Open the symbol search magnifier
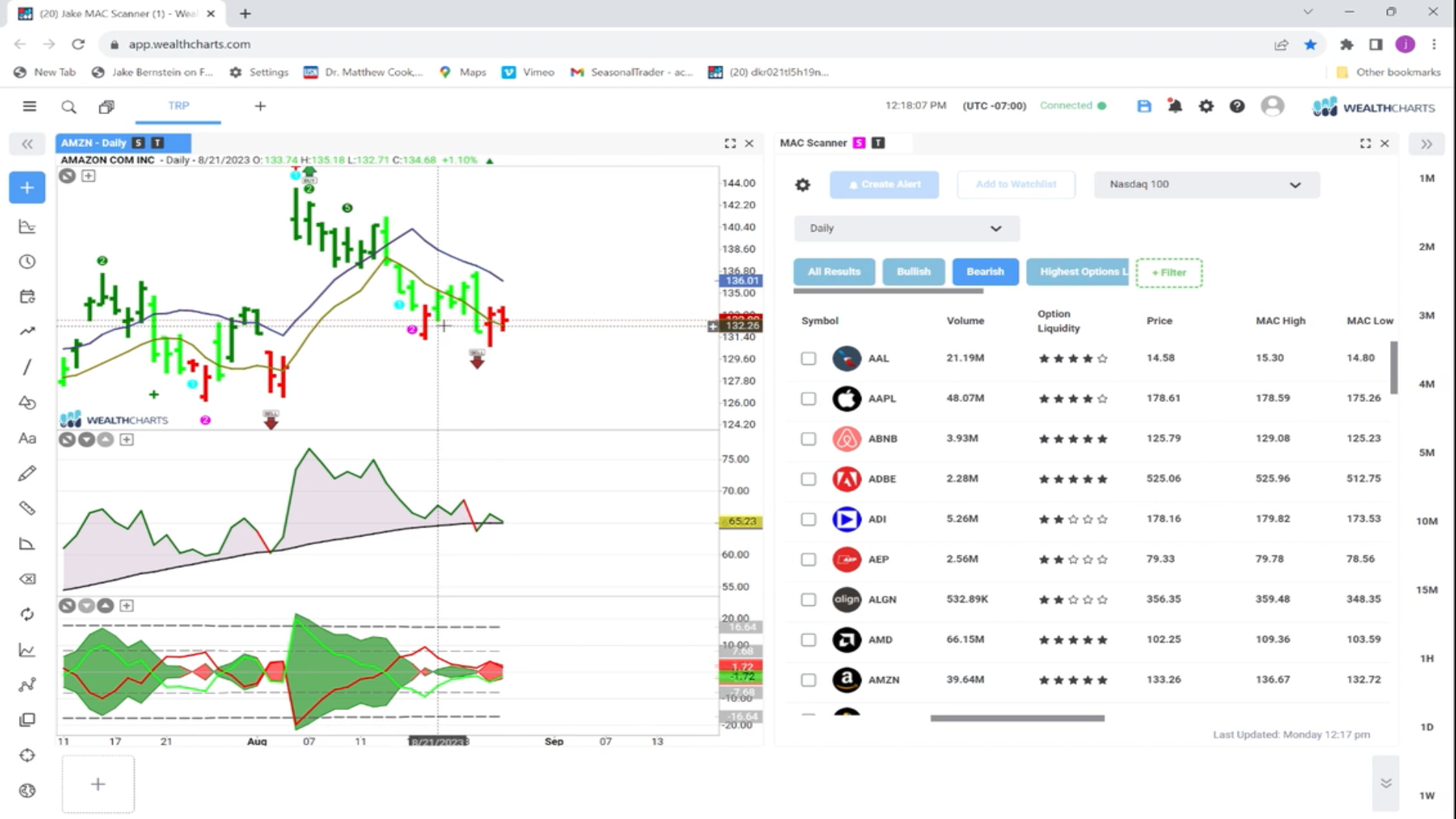The image size is (1456, 819). coord(69,107)
